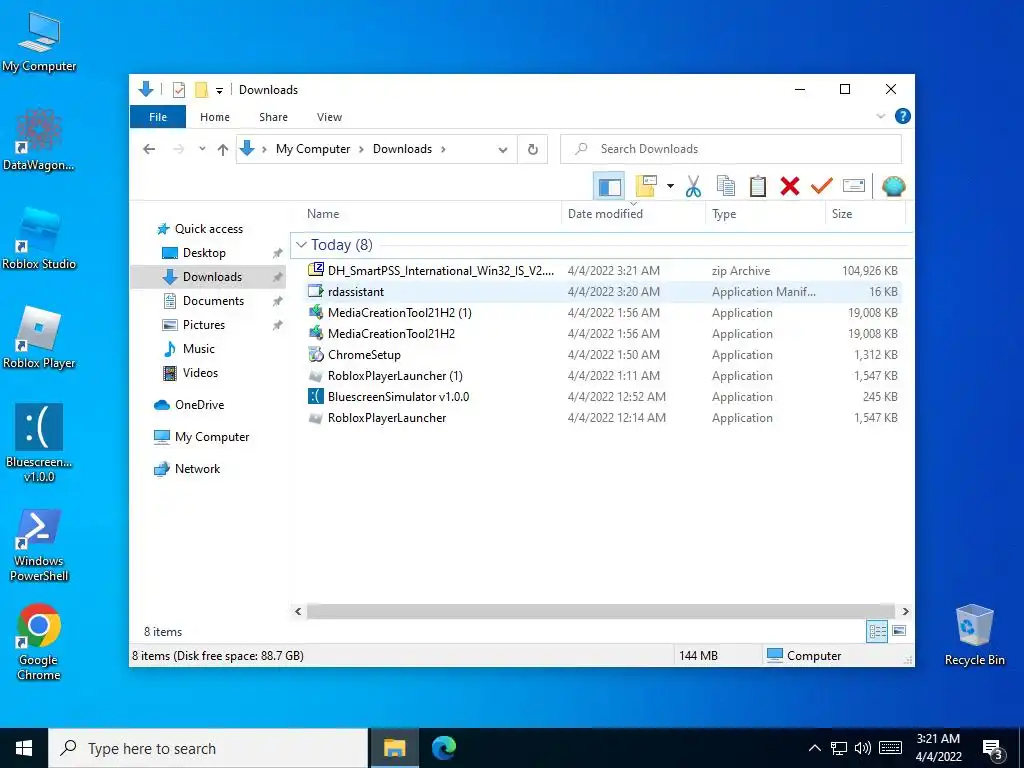Image resolution: width=1024 pixels, height=768 pixels.
Task: Open the Customize Quick Access Toolbar dropdown
Action: 219,90
